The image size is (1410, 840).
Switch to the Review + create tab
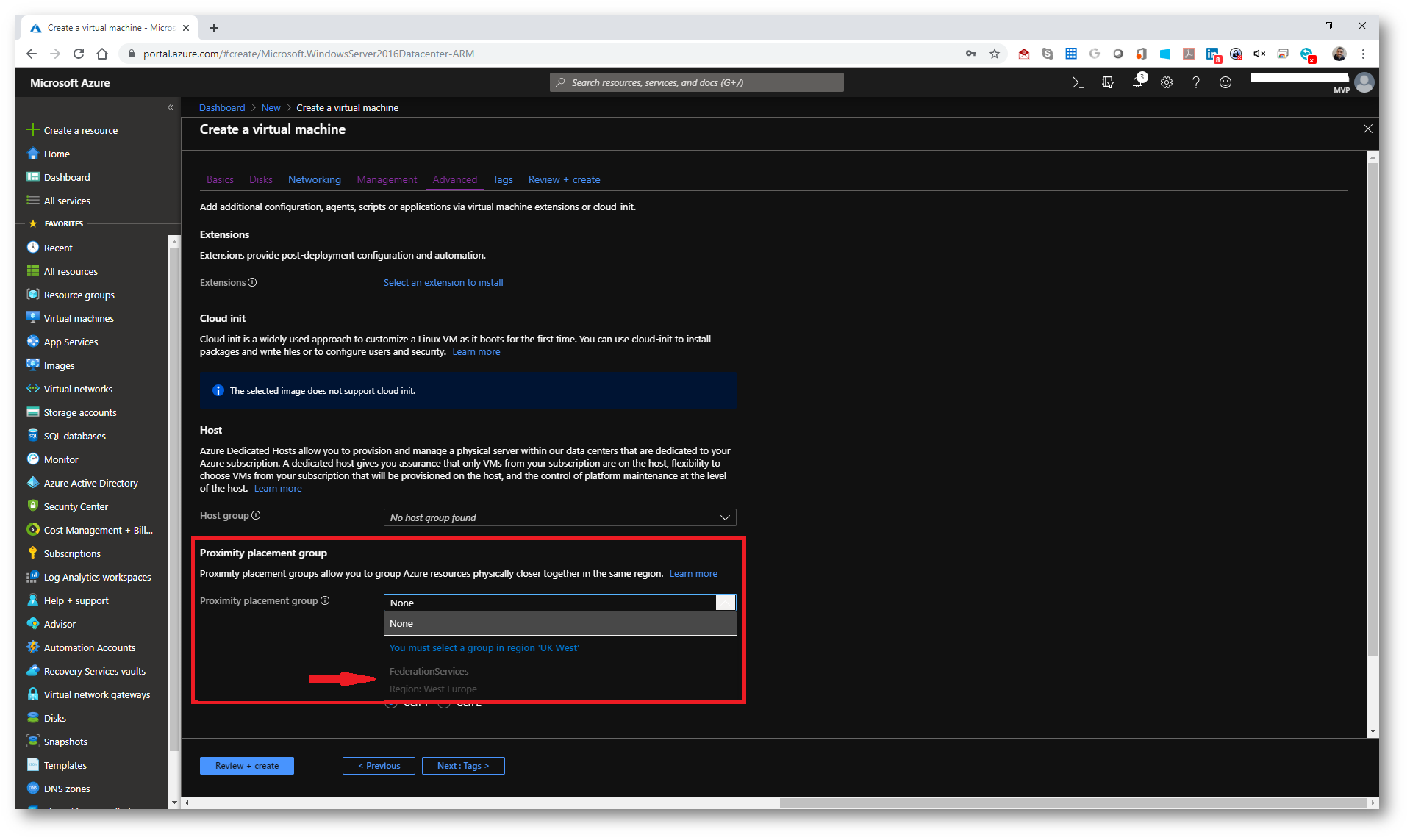pyautogui.click(x=564, y=179)
